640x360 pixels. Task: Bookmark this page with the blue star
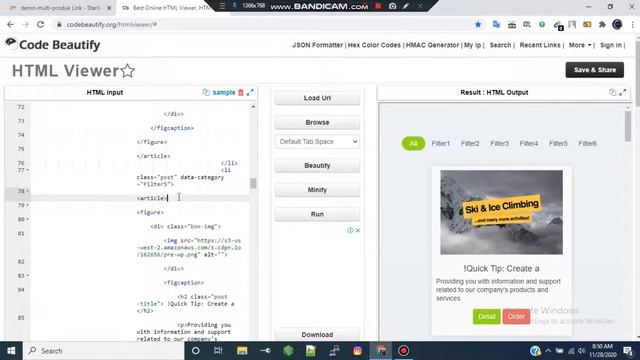coord(478,24)
